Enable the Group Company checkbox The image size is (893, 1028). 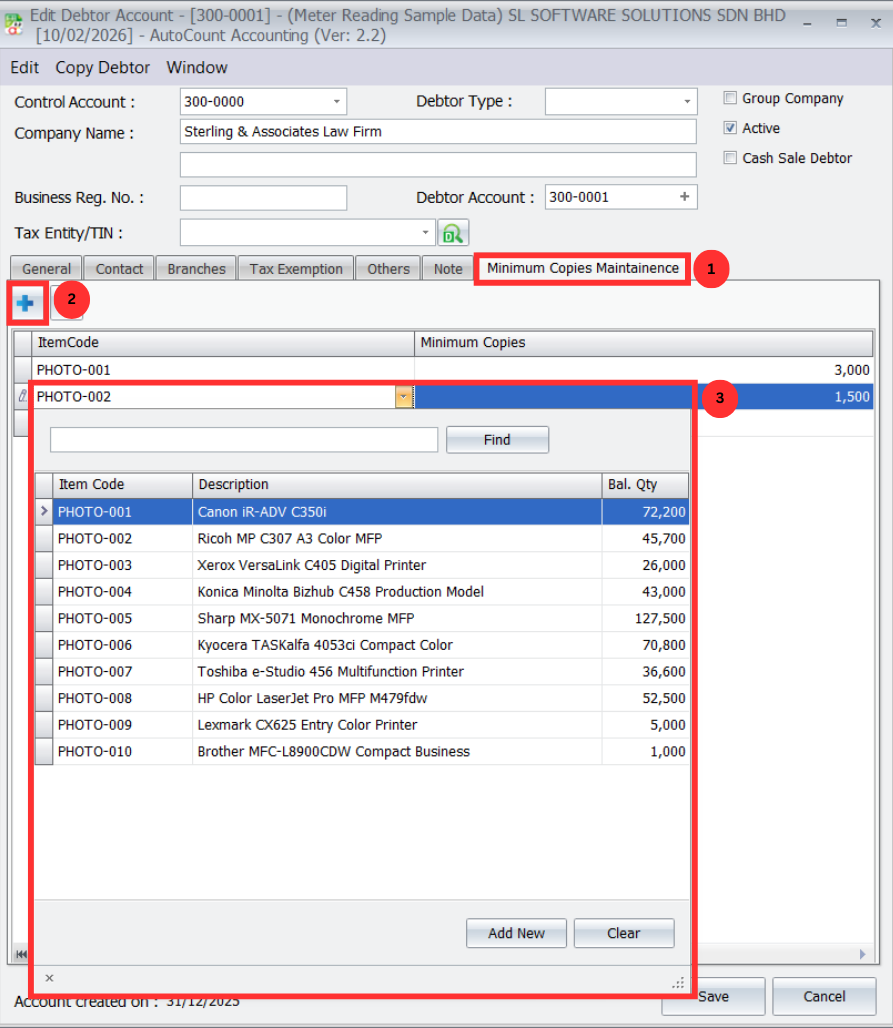[x=731, y=98]
